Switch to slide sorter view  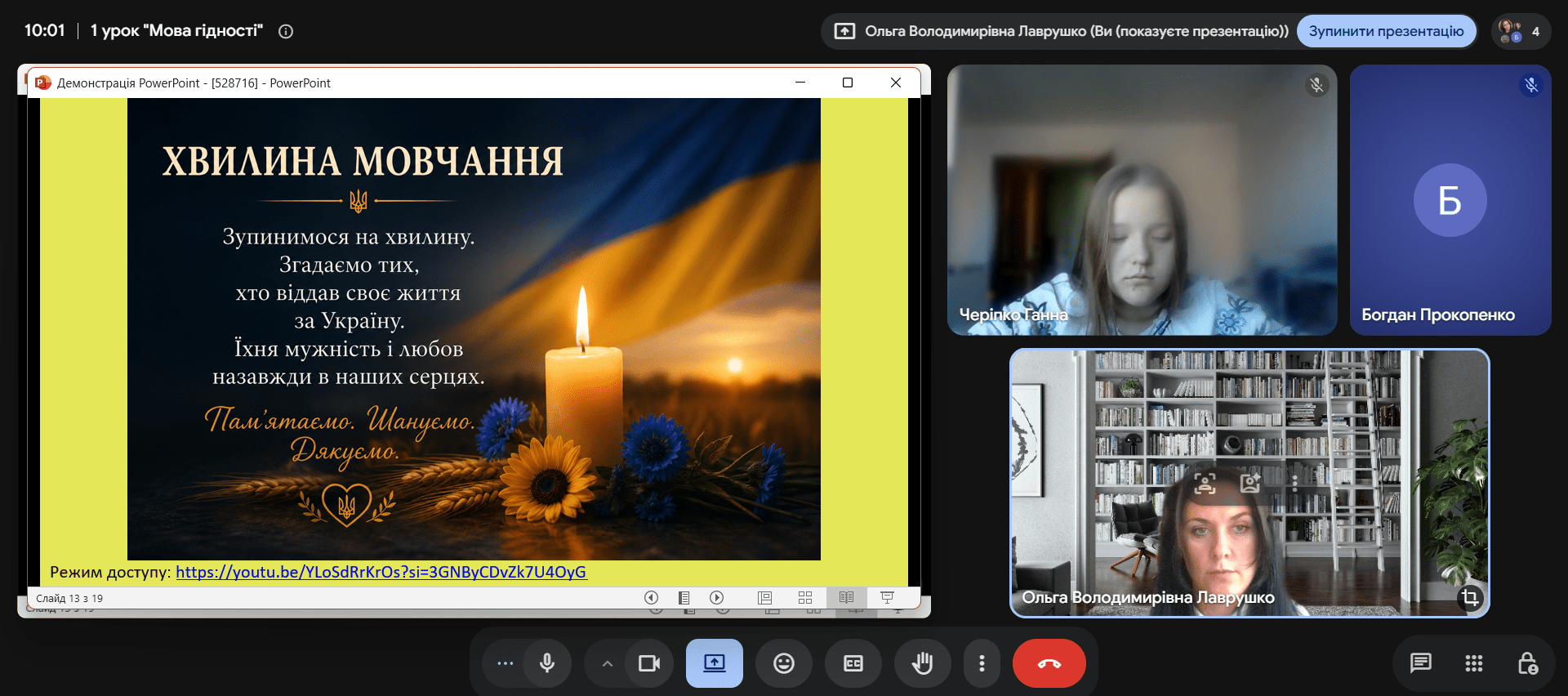(x=805, y=598)
